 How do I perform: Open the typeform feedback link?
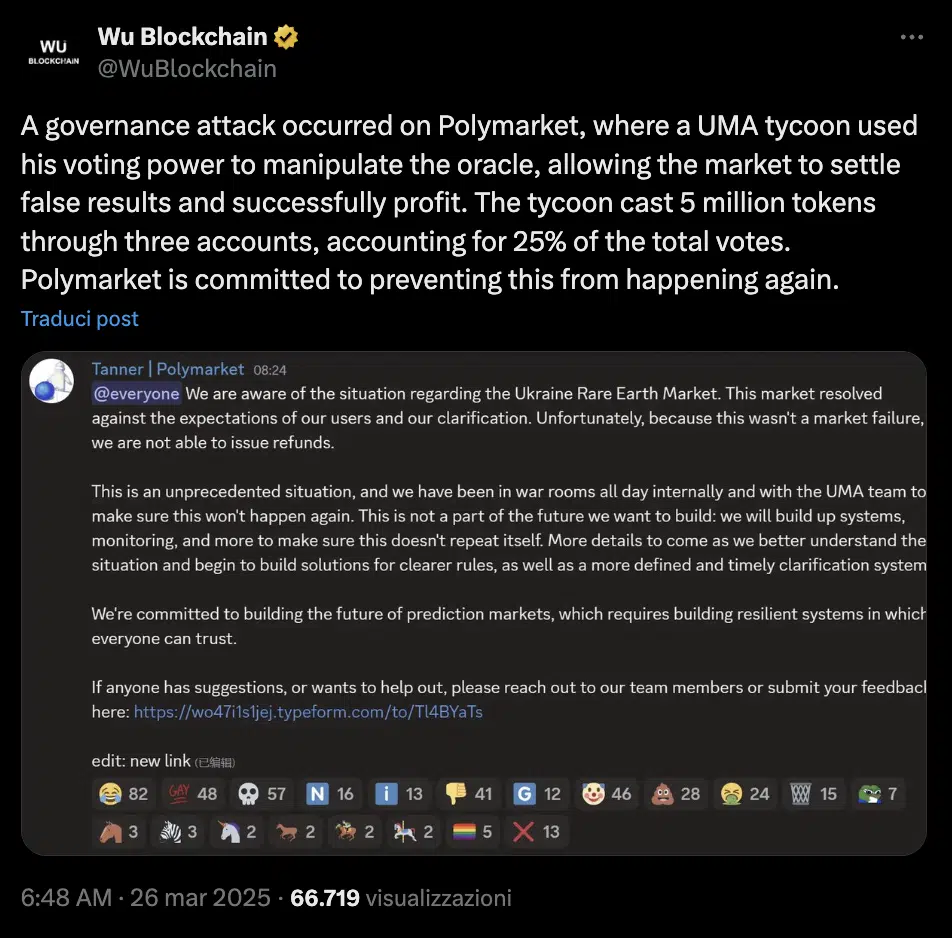point(308,712)
